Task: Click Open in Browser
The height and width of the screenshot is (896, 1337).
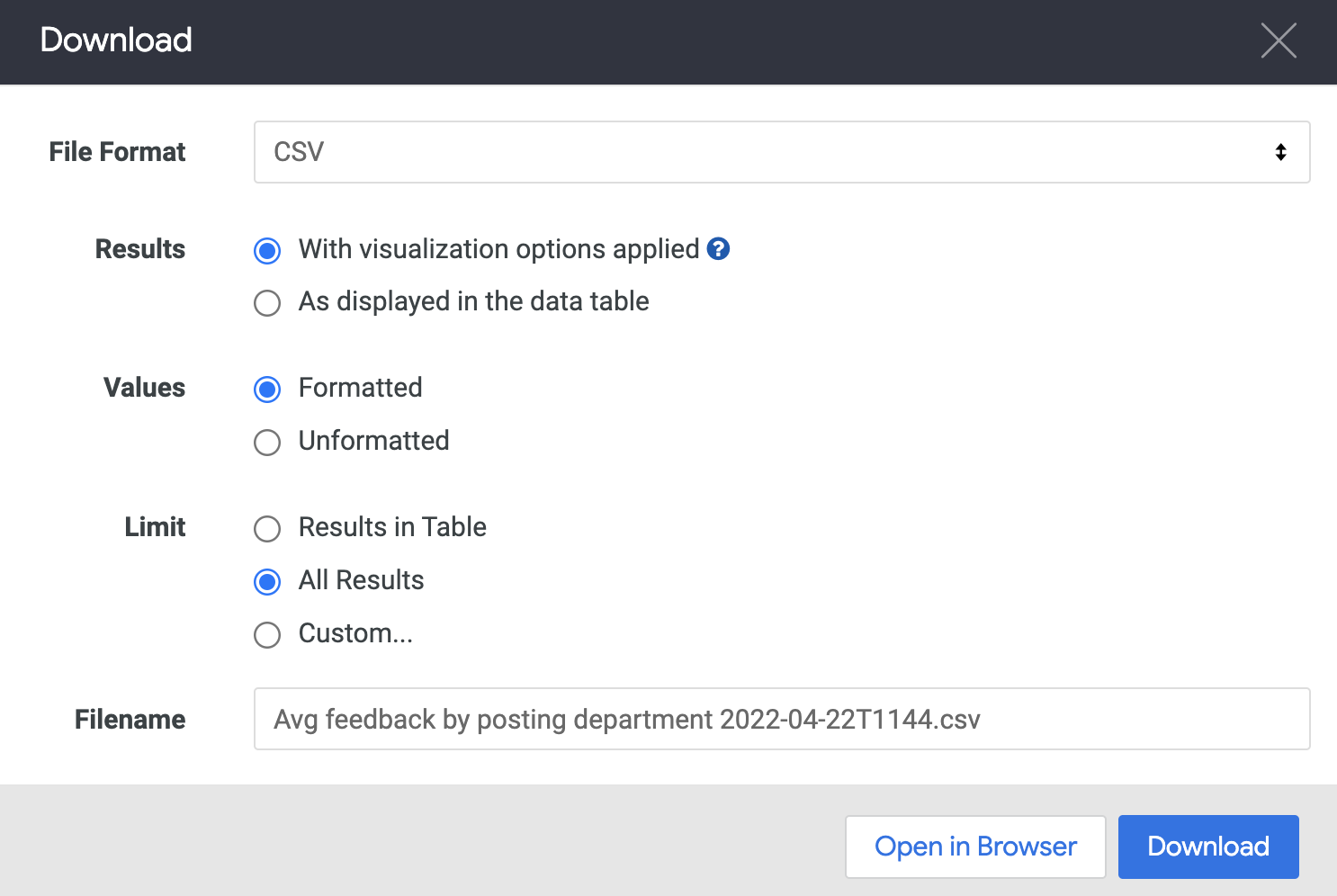Action: (x=975, y=847)
